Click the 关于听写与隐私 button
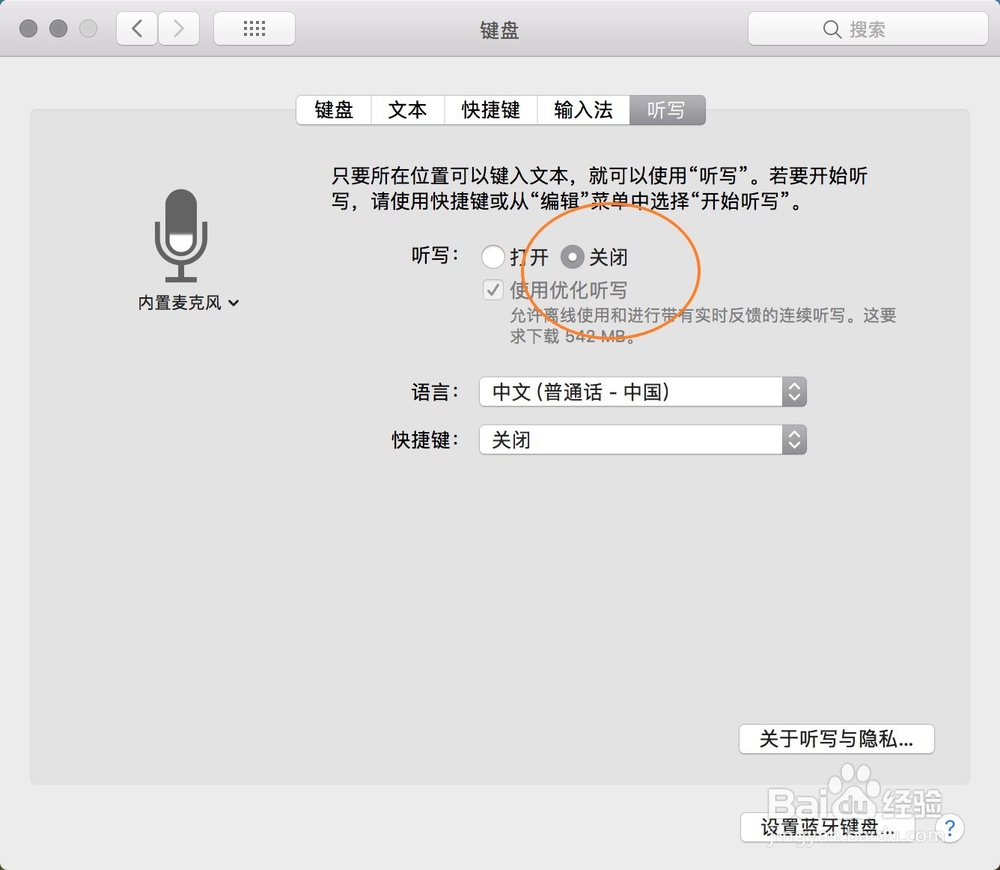This screenshot has height=870, width=1000. [x=836, y=739]
